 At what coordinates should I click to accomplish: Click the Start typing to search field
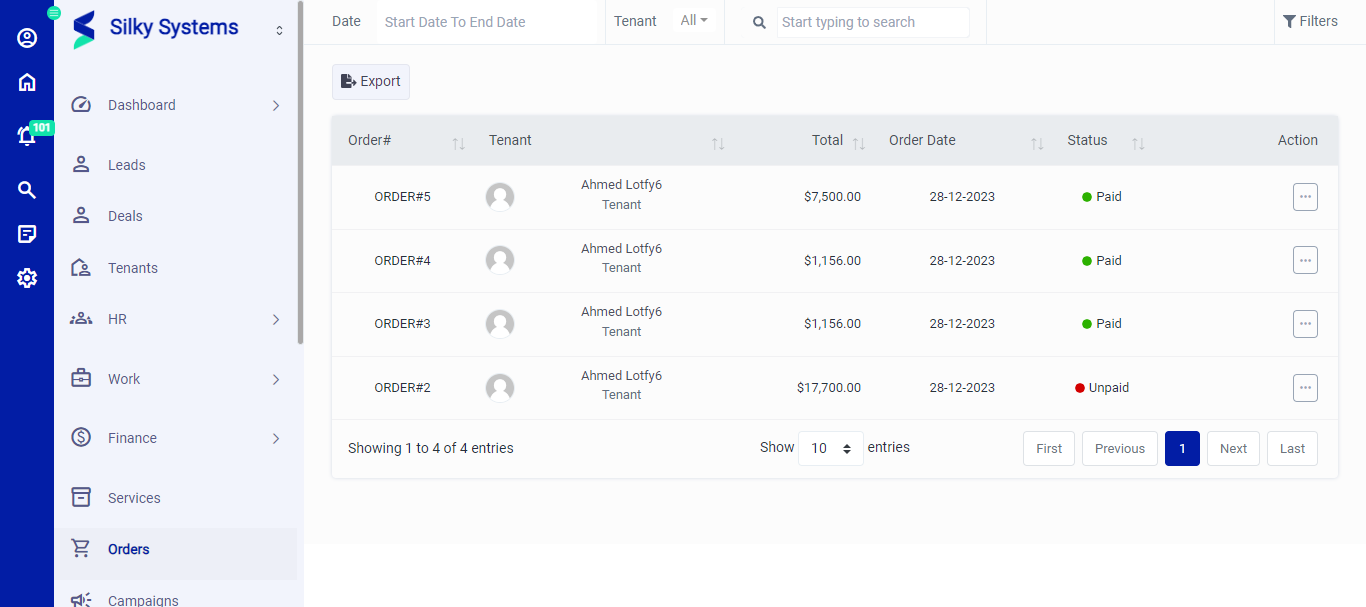[x=873, y=22]
